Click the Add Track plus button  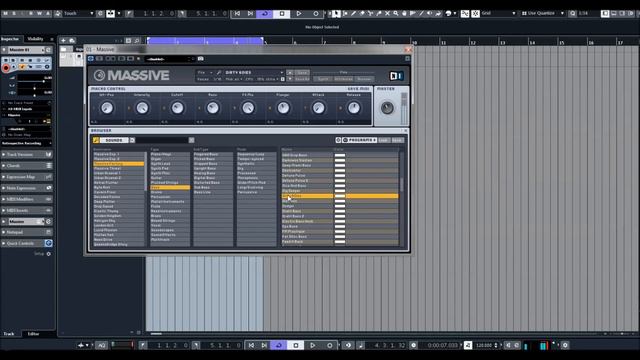point(63,40)
